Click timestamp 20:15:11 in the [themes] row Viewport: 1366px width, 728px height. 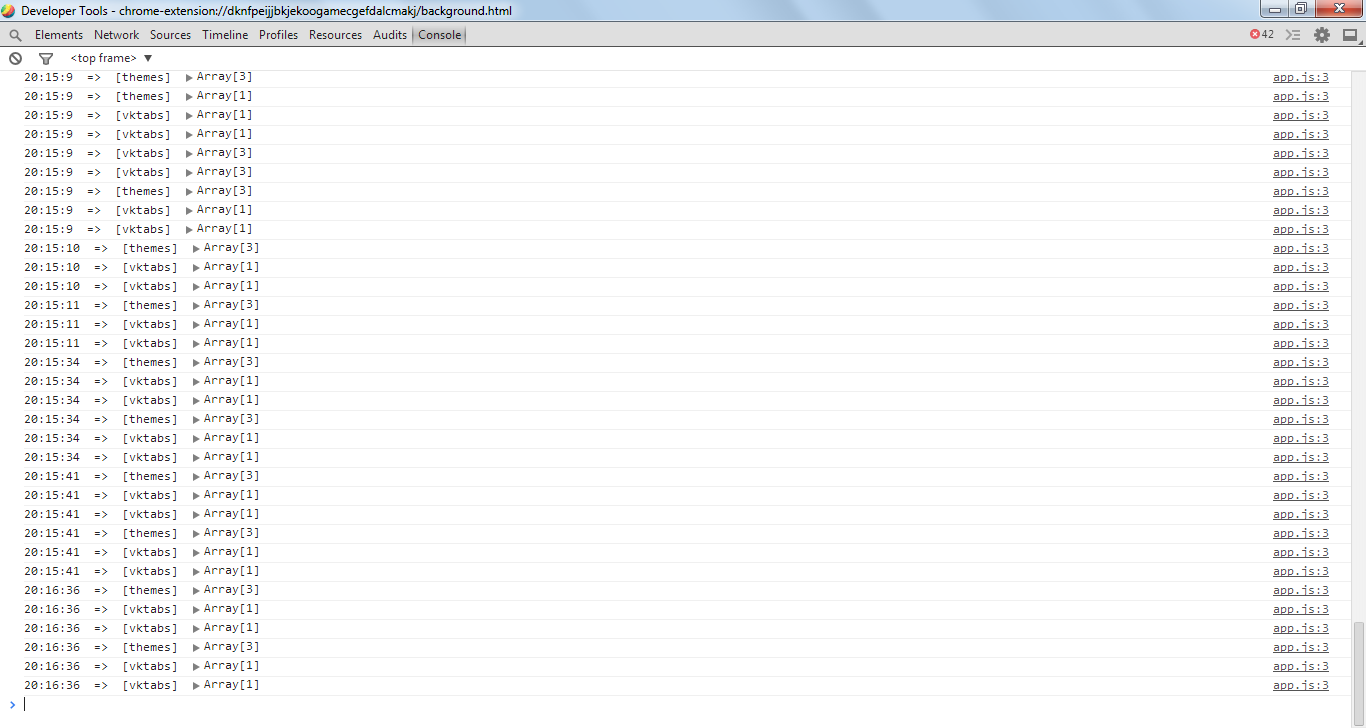(52, 305)
